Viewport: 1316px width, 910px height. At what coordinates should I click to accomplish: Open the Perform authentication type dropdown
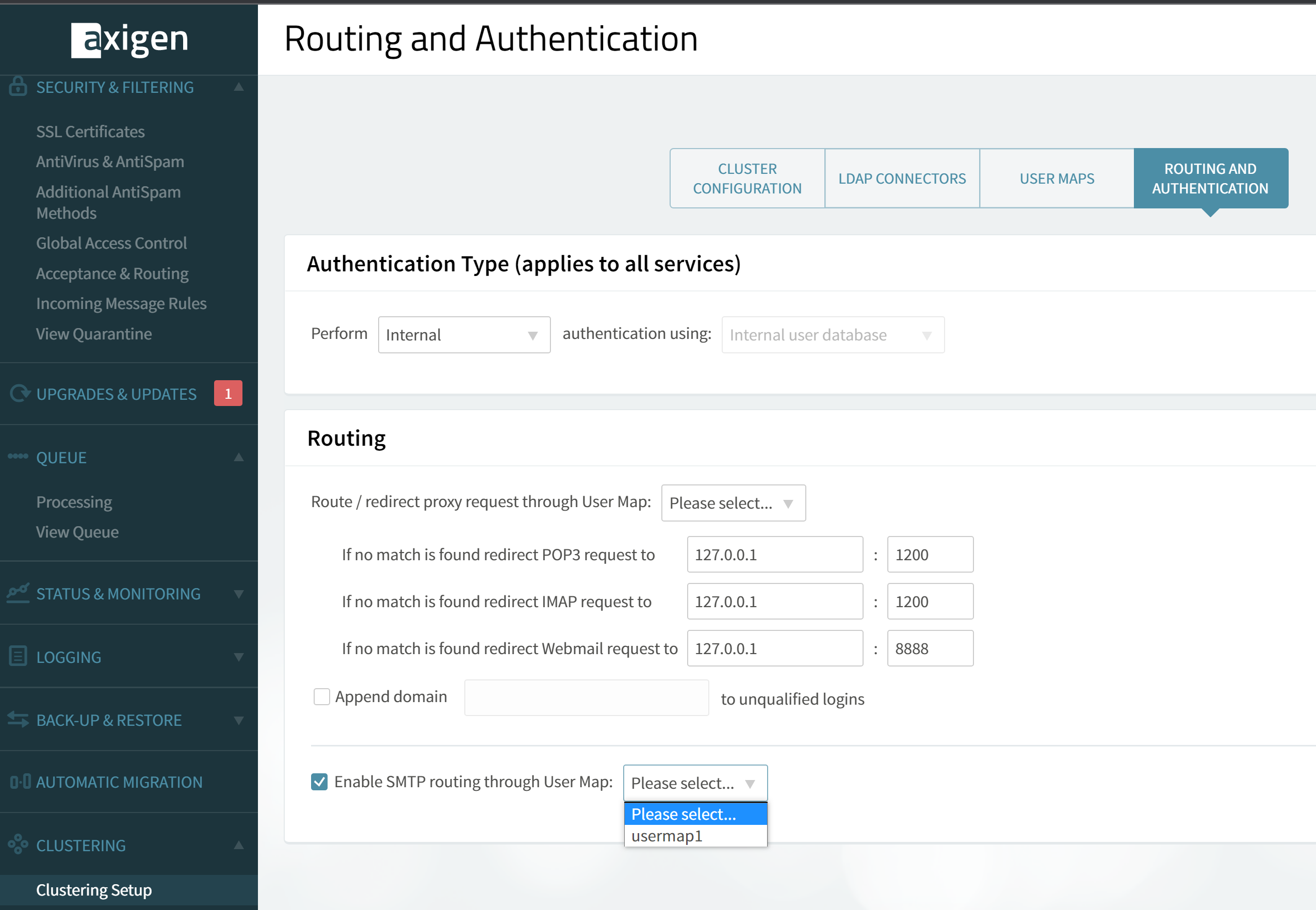[463, 335]
